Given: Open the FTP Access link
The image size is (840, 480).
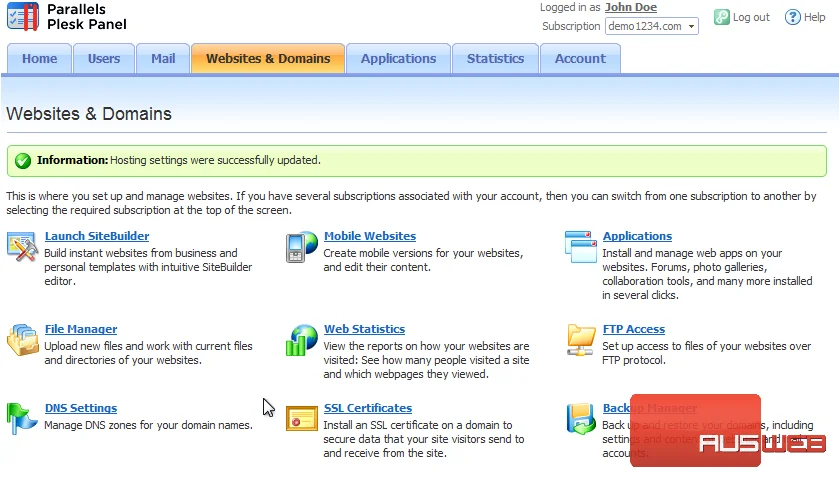Looking at the screenshot, I should pos(634,329).
